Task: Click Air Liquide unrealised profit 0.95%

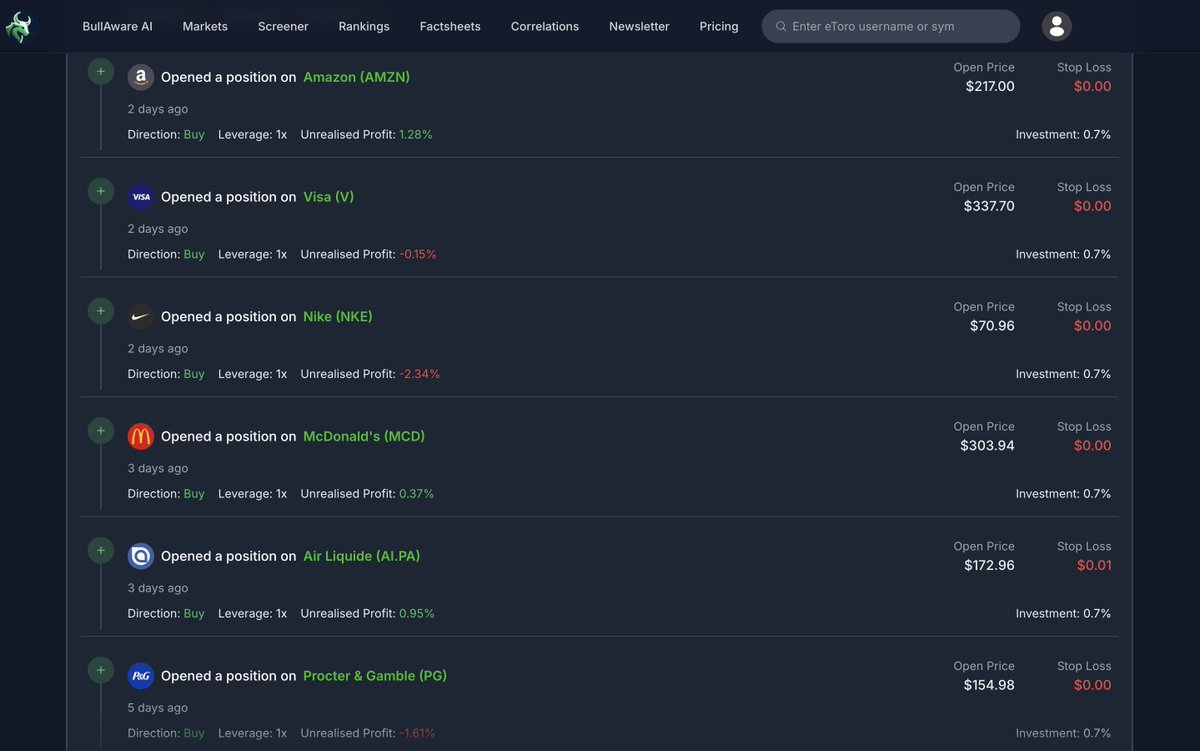Action: 417,614
